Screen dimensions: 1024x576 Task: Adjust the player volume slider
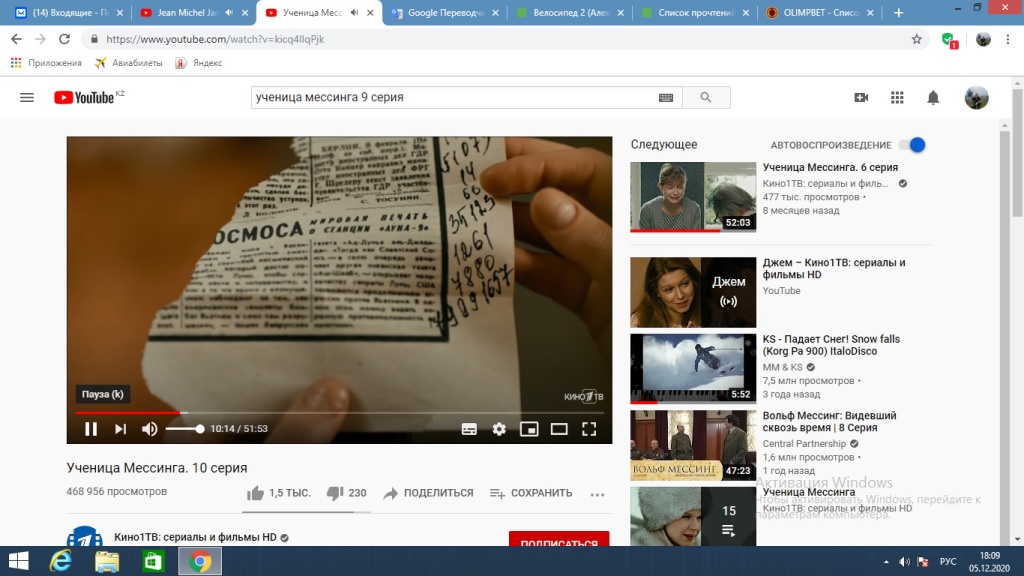click(x=185, y=429)
